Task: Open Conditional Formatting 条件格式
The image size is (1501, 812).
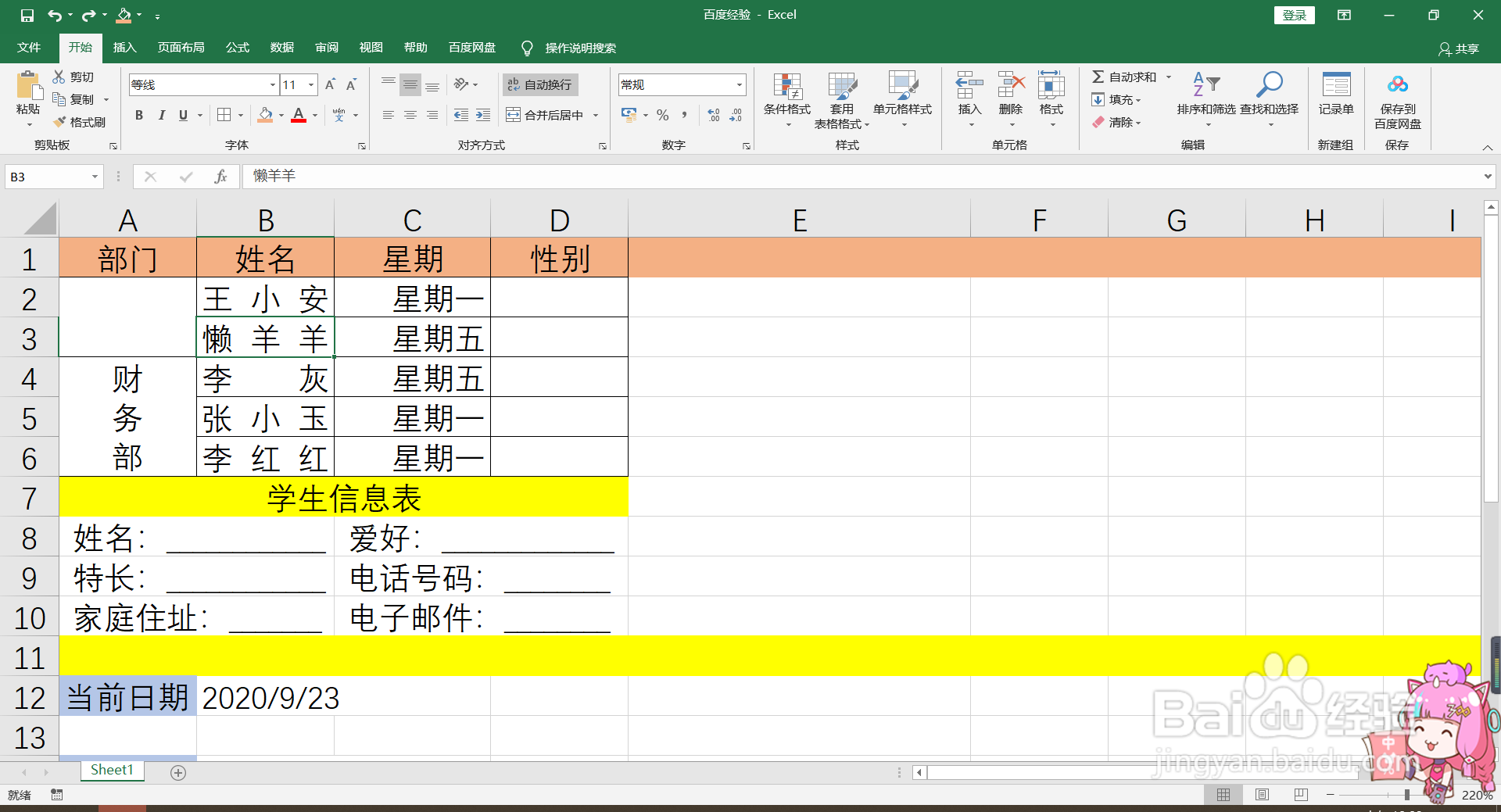Action: pyautogui.click(x=787, y=100)
